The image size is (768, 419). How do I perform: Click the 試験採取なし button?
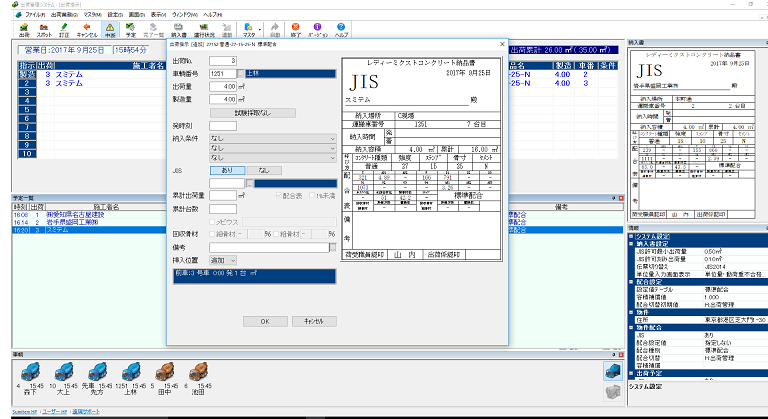253,113
